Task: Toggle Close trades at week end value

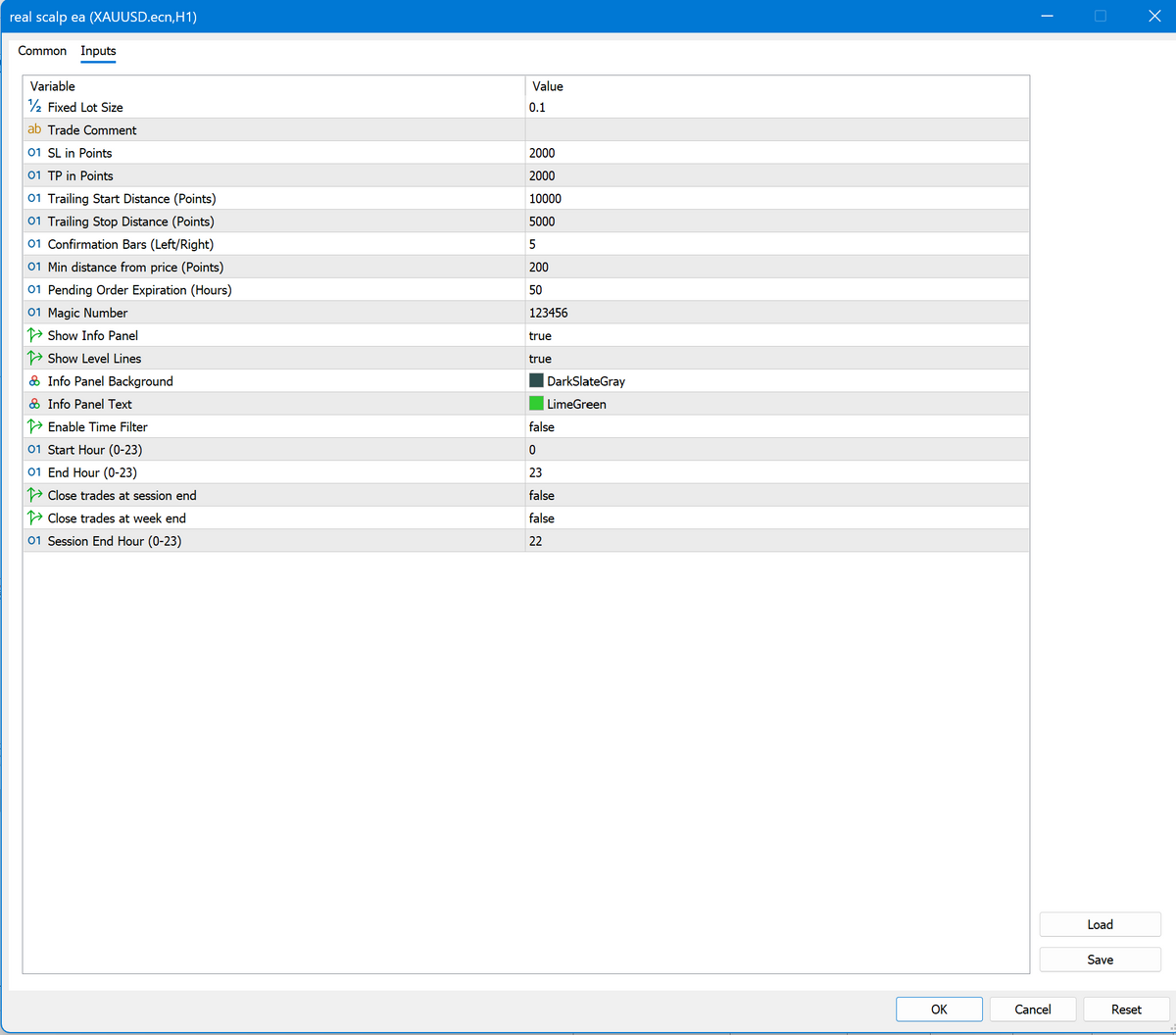Action: (541, 518)
